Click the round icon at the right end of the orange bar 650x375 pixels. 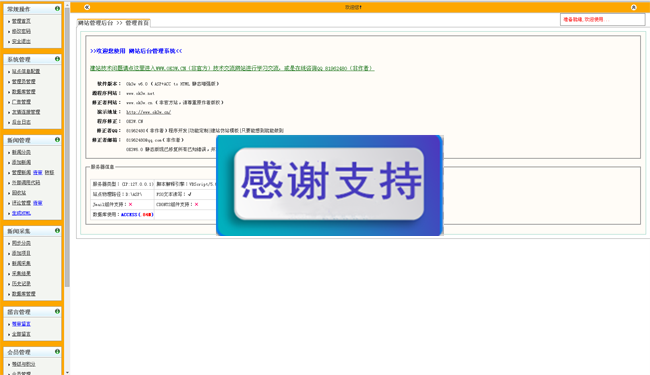[633, 7]
